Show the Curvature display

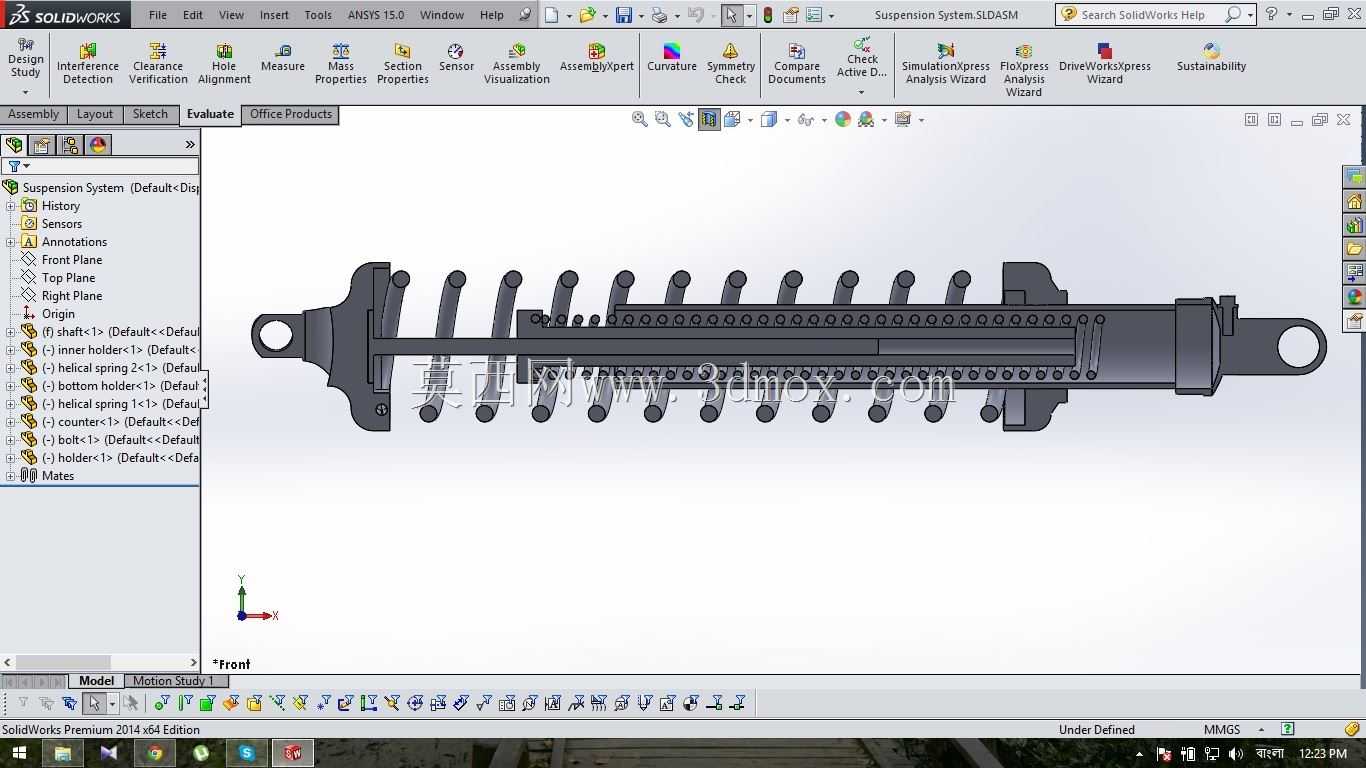pyautogui.click(x=672, y=58)
